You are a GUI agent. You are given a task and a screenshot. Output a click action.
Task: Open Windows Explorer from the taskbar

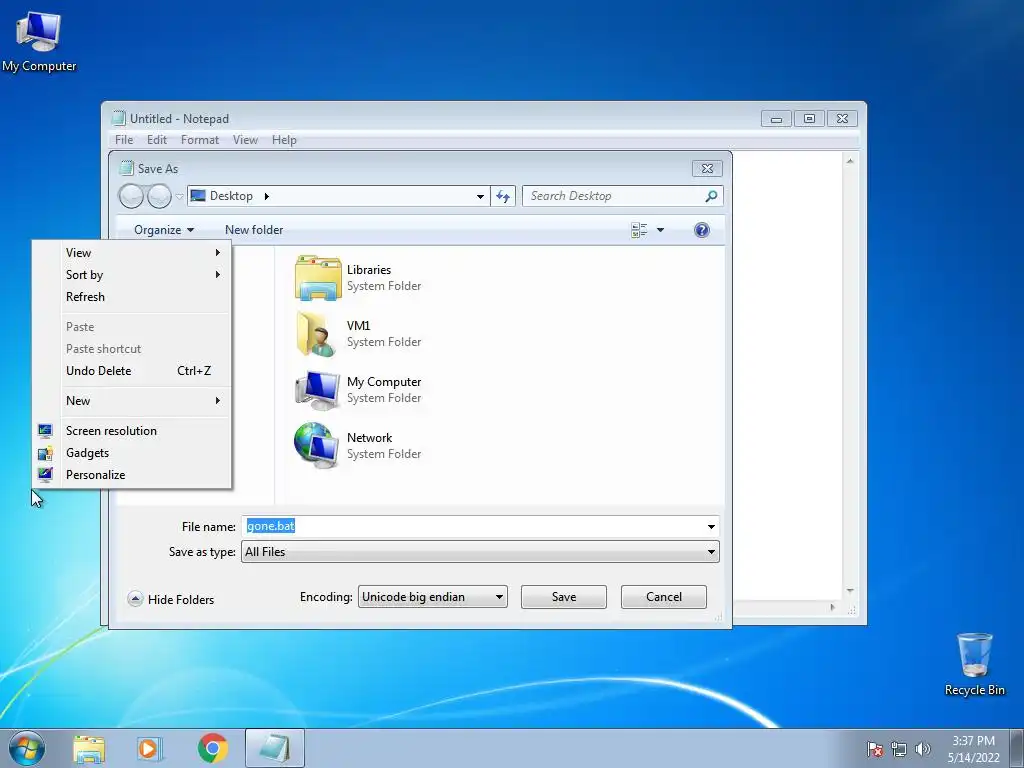pos(89,748)
